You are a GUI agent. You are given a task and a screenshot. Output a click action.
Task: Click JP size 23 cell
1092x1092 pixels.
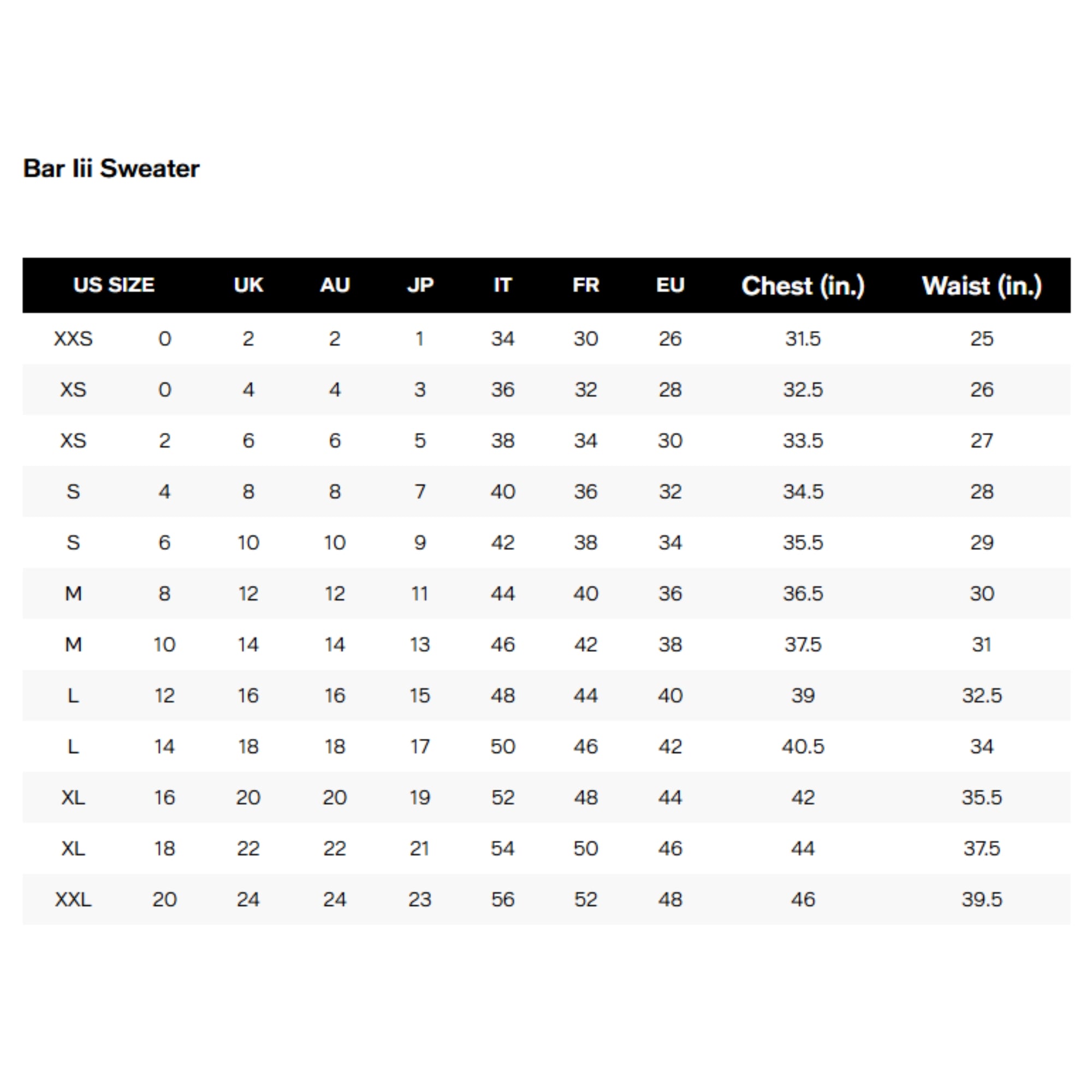tap(420, 899)
